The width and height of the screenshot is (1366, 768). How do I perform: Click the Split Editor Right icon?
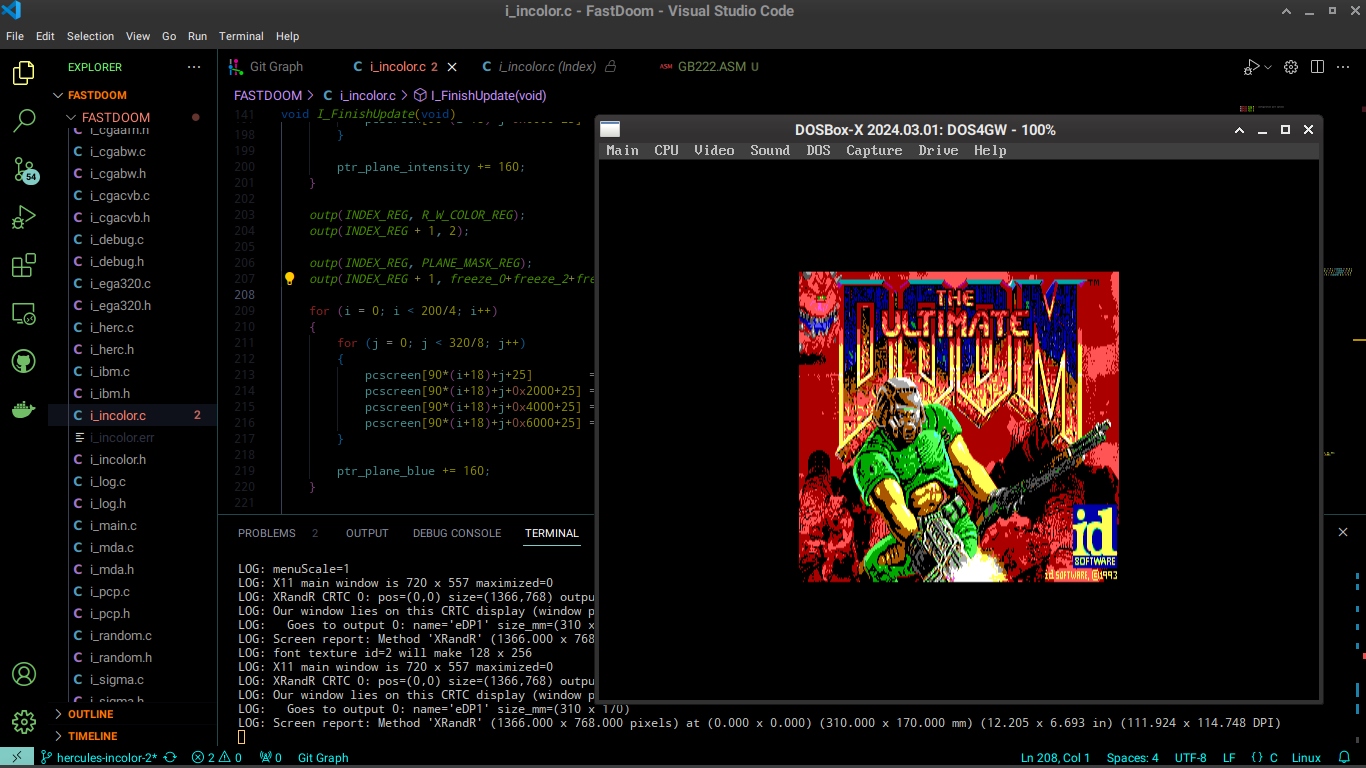coord(1318,67)
